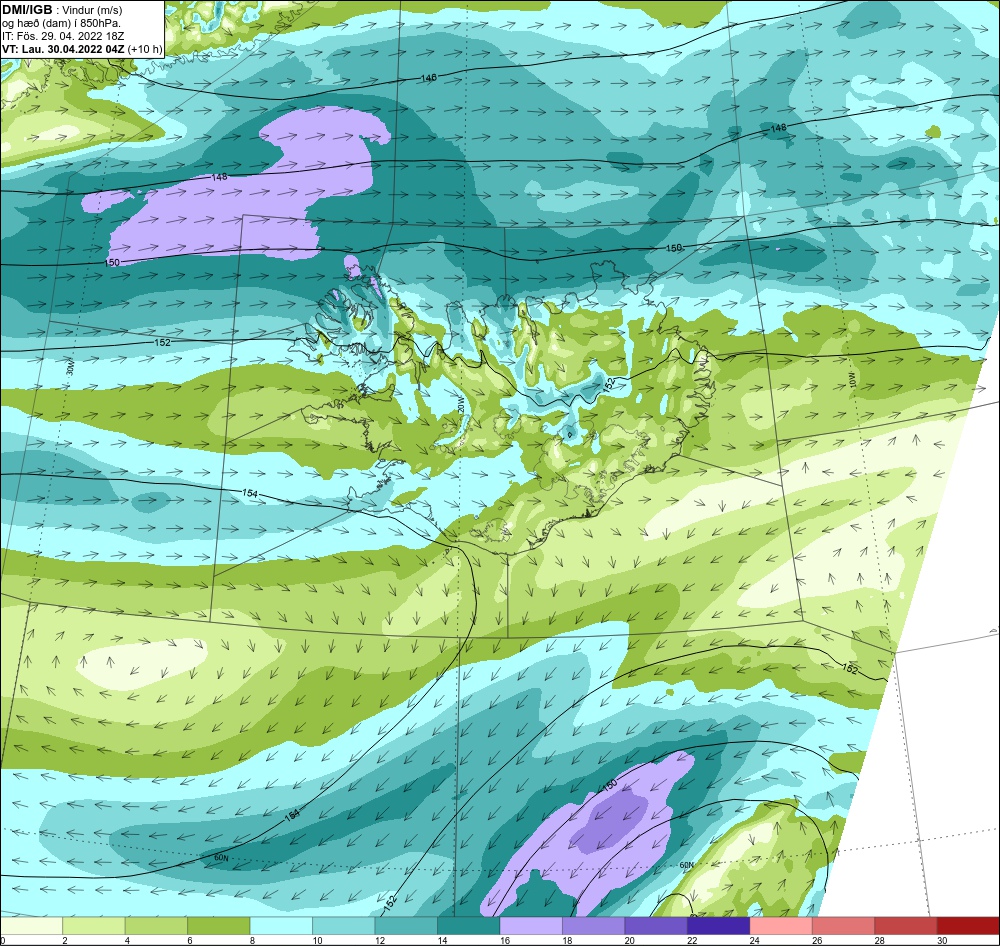
Task: Click the "30W" longitude label
Action: point(70,367)
